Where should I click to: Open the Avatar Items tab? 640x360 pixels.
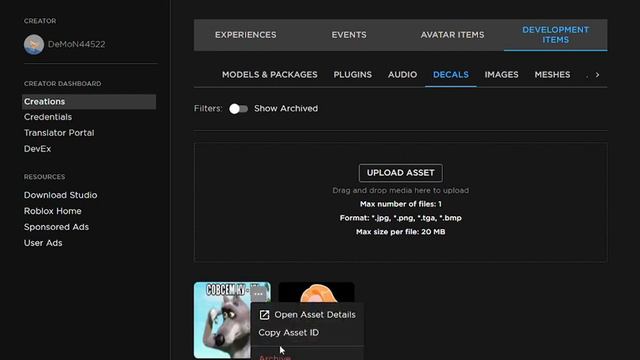coord(452,35)
